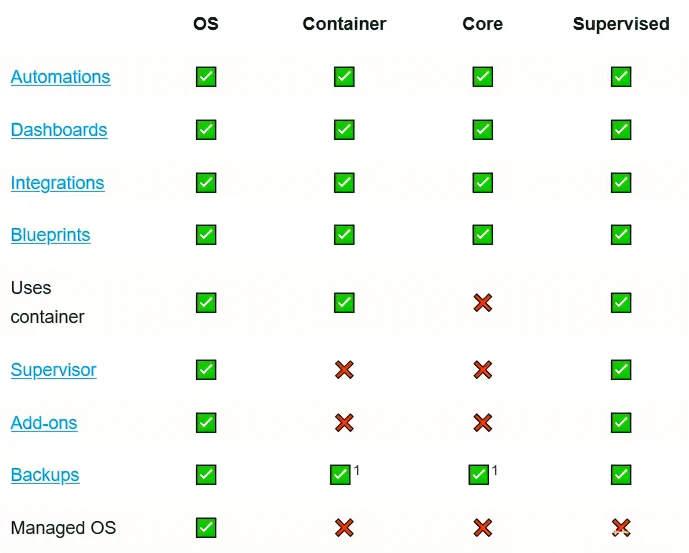This screenshot has width=689, height=553.
Task: Click the green check for Automations under OS
Action: [x=206, y=77]
